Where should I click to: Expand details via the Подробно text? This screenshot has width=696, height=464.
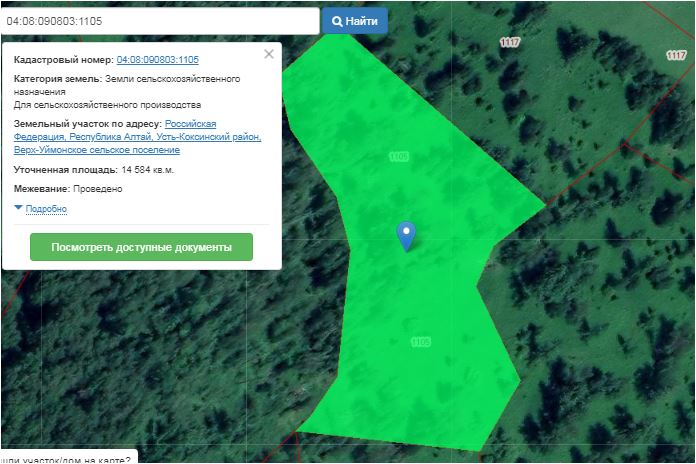click(x=46, y=209)
